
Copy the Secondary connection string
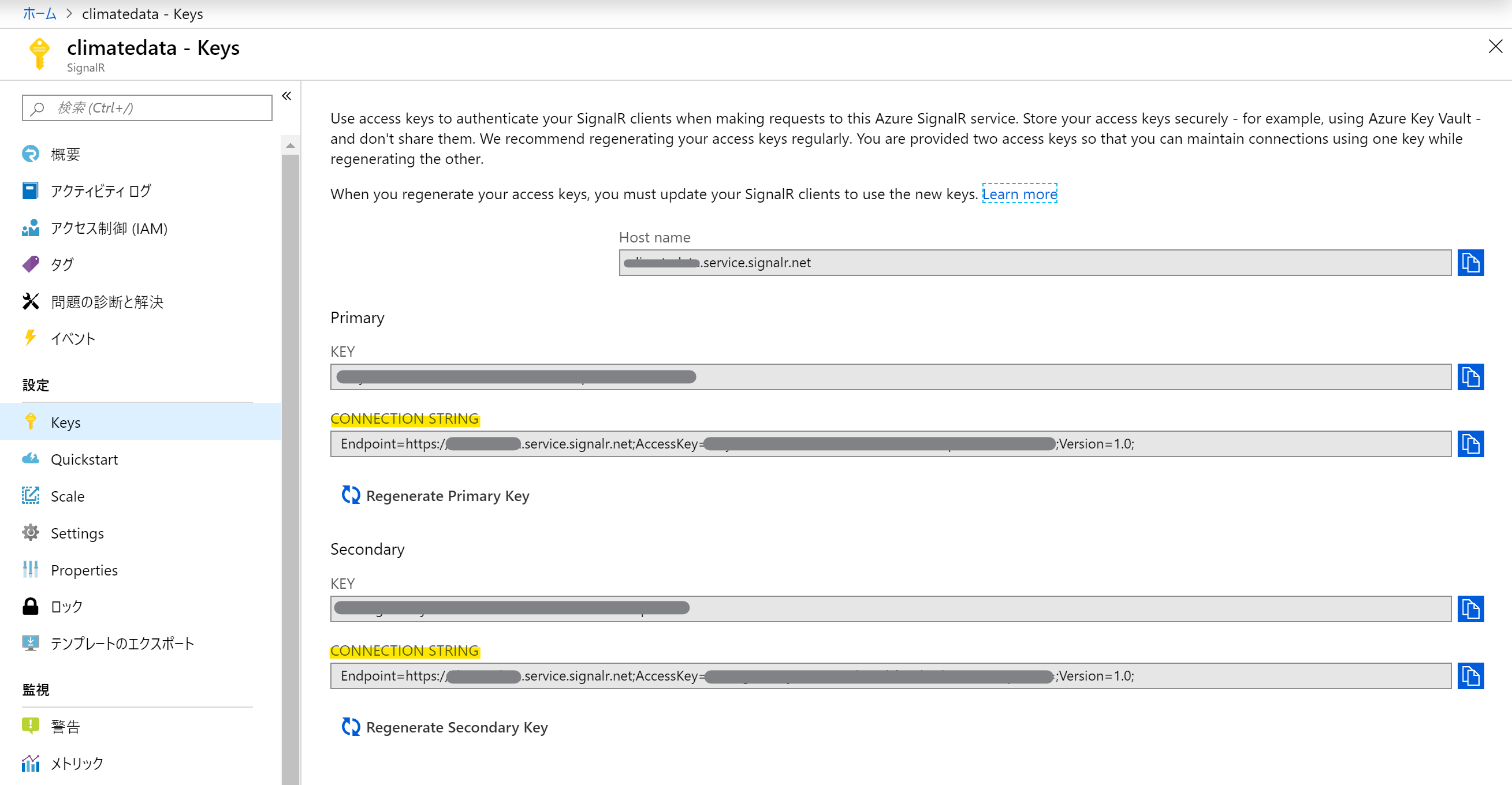tap(1470, 675)
